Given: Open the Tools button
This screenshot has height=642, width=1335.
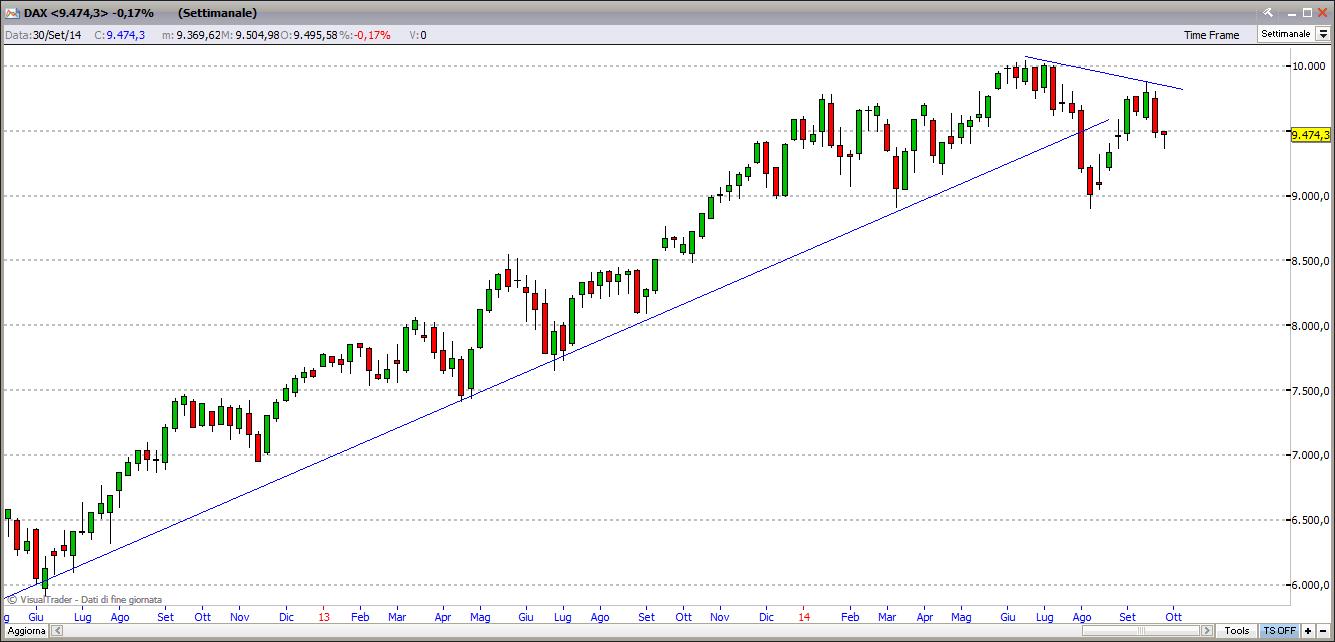Looking at the screenshot, I should click(1237, 631).
